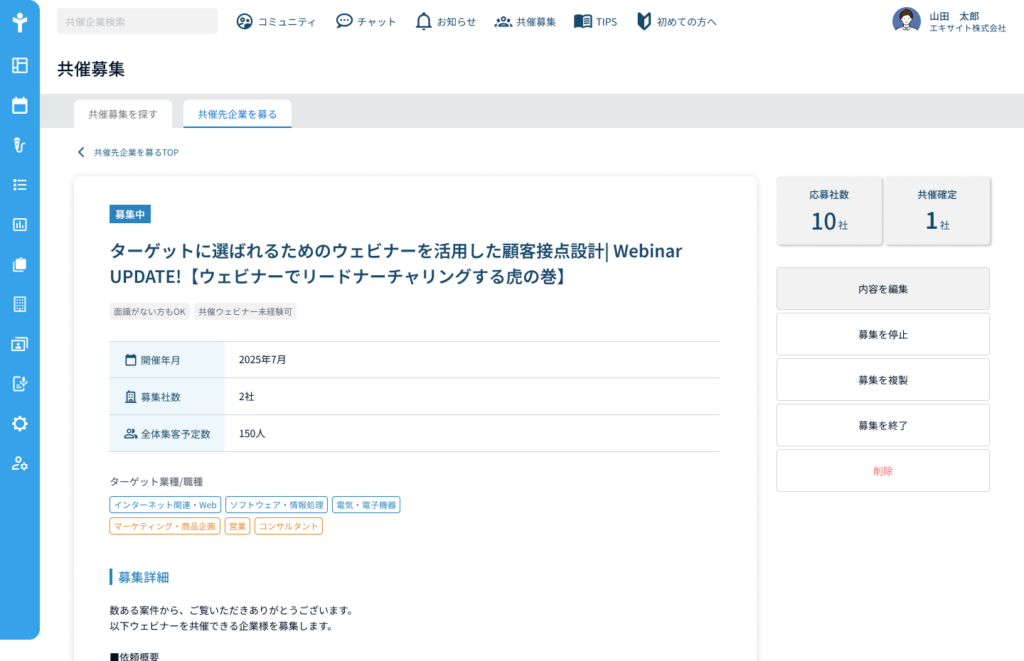This screenshot has height=661, width=1024.
Task: Click the ターゲット業種/職種 label
Action: click(x=156, y=481)
